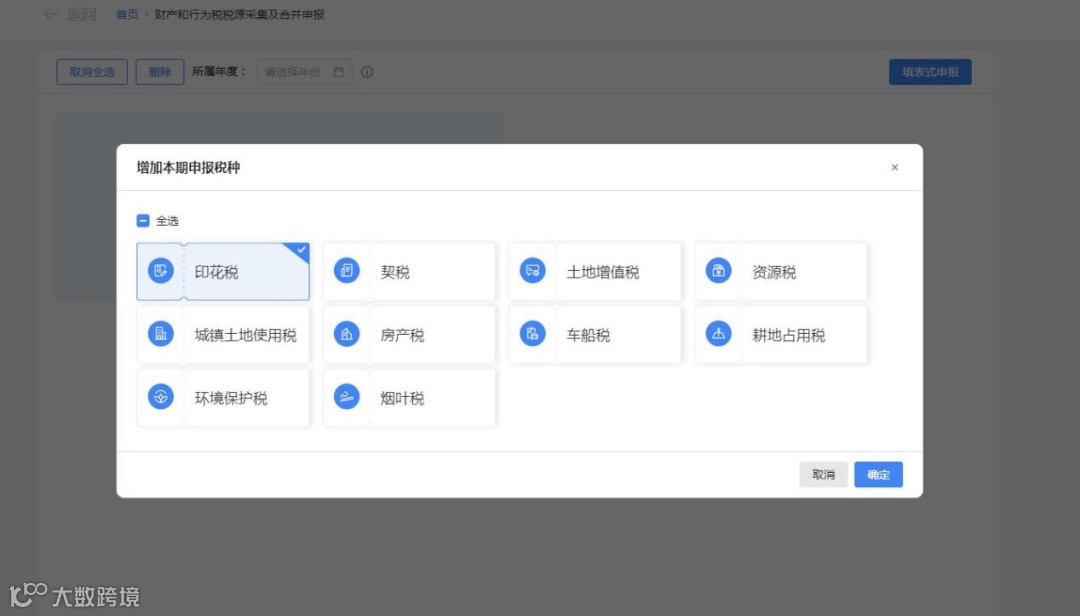Select the 房产税 tax card

click(x=409, y=335)
